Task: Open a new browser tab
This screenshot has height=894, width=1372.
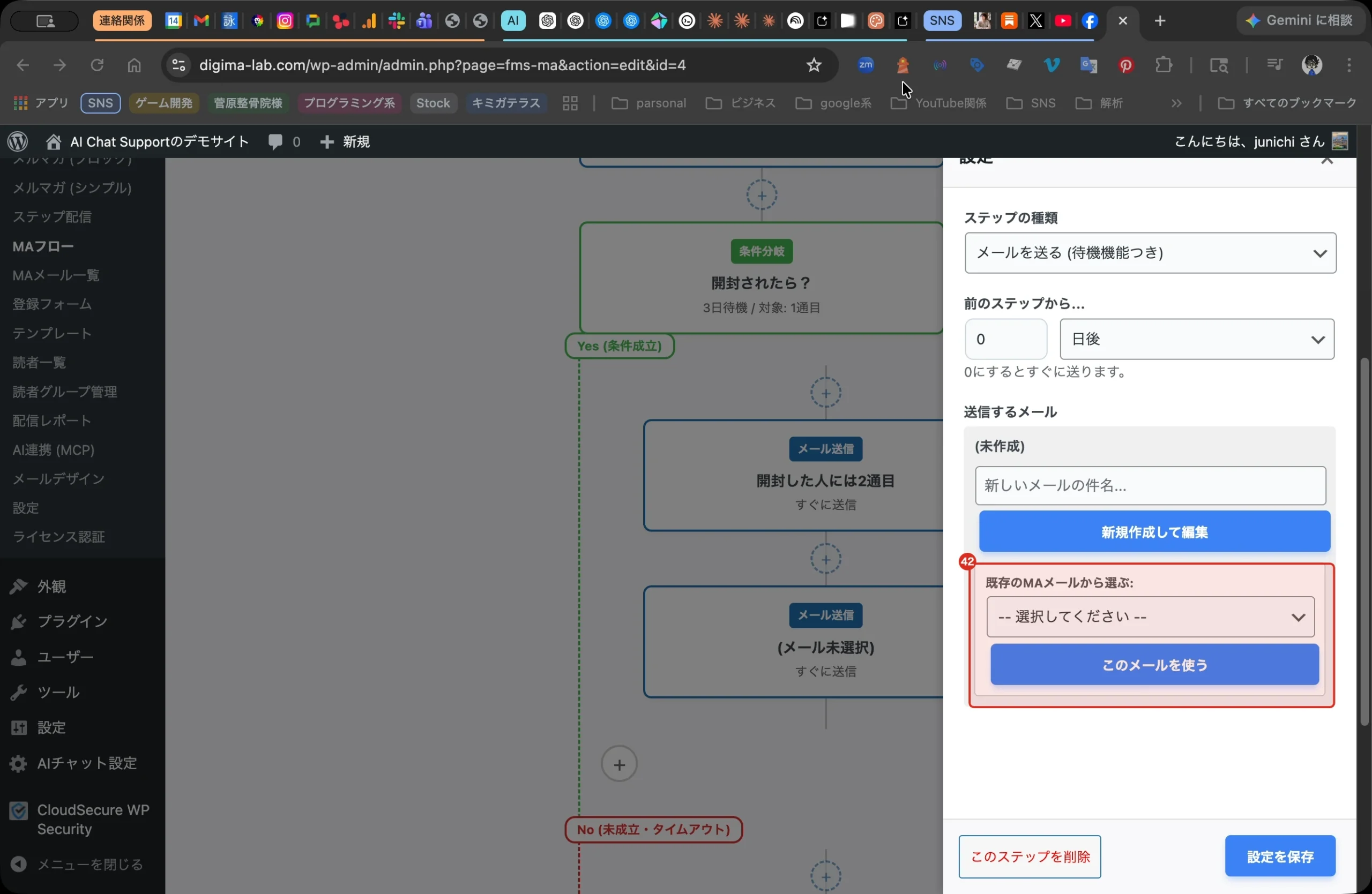Action: (x=1160, y=21)
